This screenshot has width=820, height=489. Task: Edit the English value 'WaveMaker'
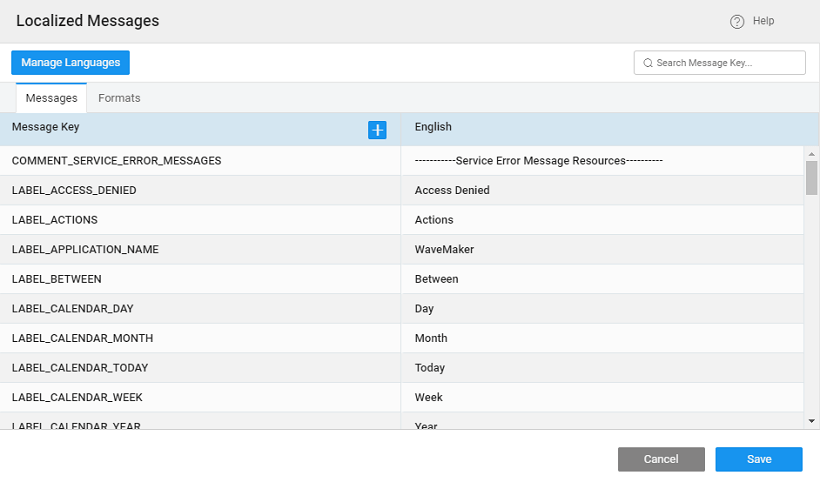click(x=444, y=249)
